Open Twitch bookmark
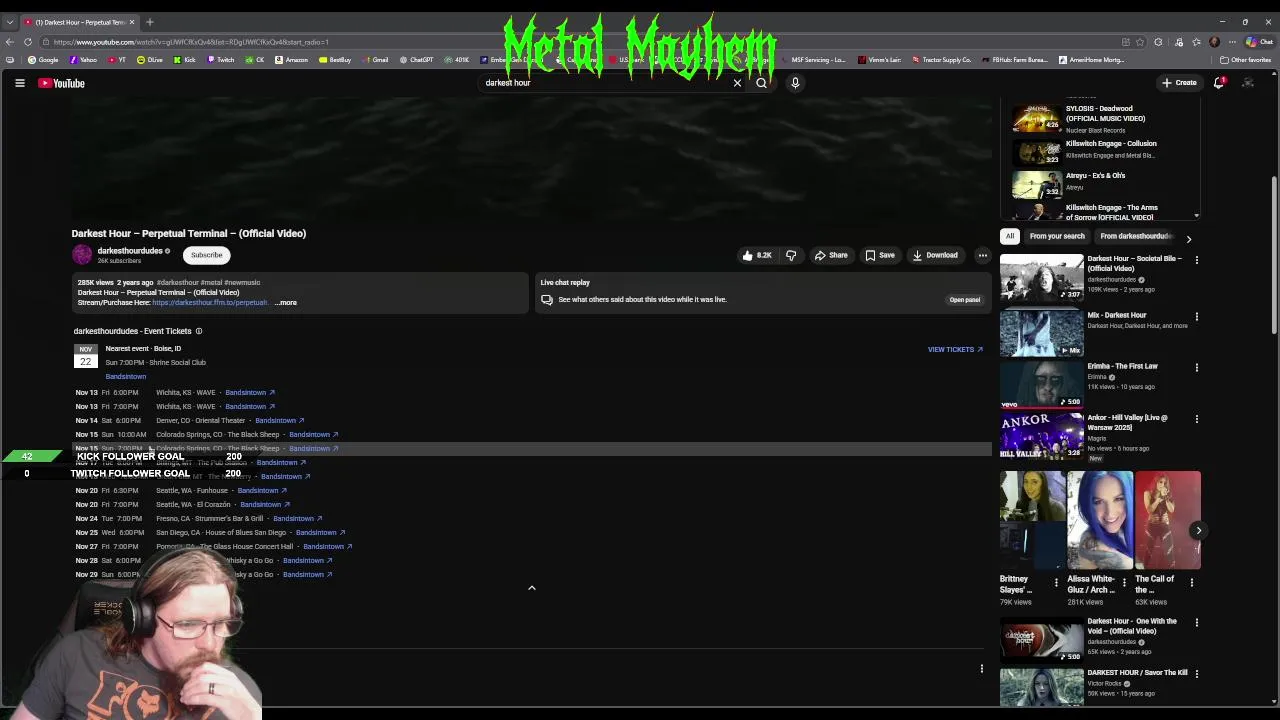Screen dimensions: 1280x720 click(x=221, y=60)
